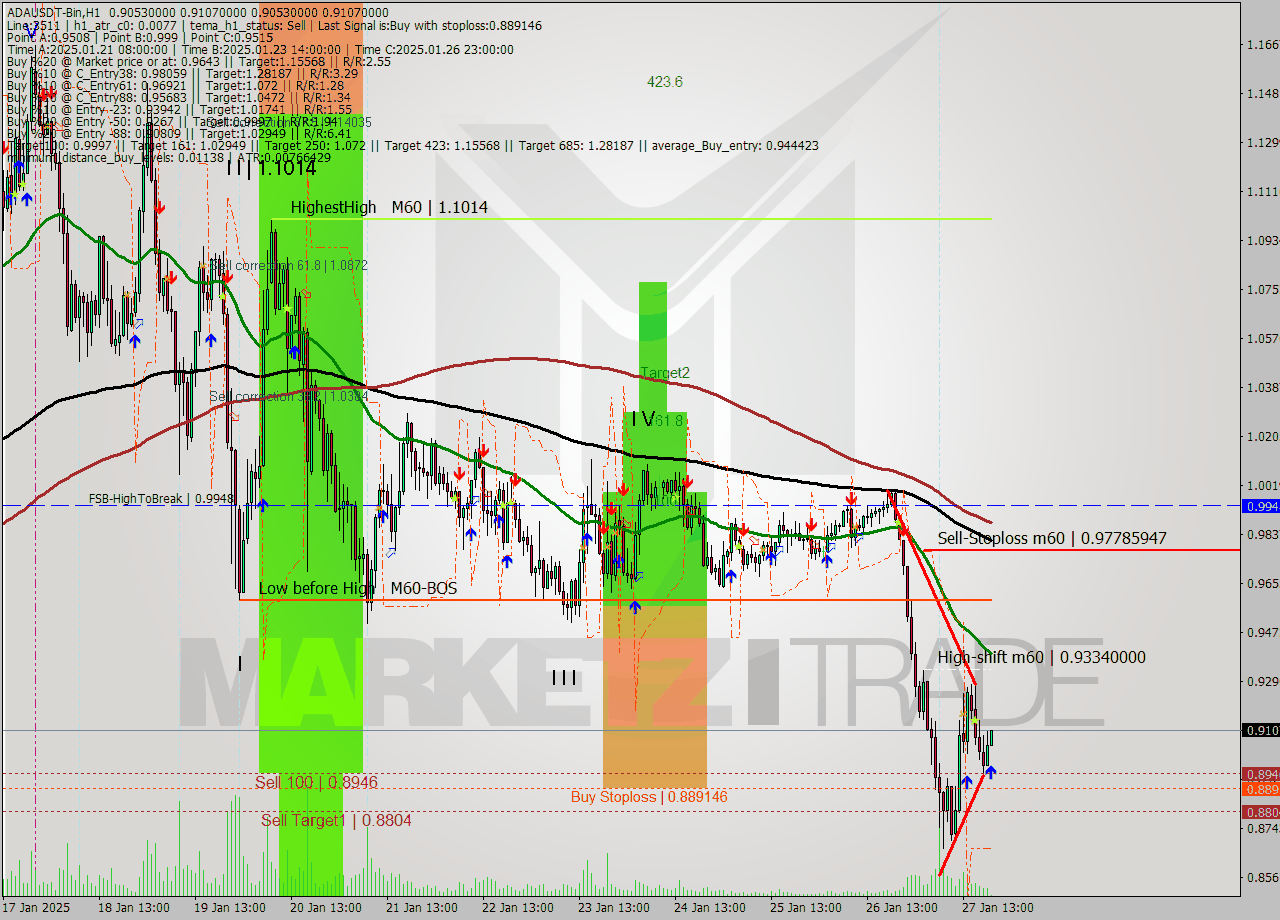This screenshot has height=920, width=1280.
Task: Click the '20 Jan 13:00' time label
Action: click(x=325, y=908)
